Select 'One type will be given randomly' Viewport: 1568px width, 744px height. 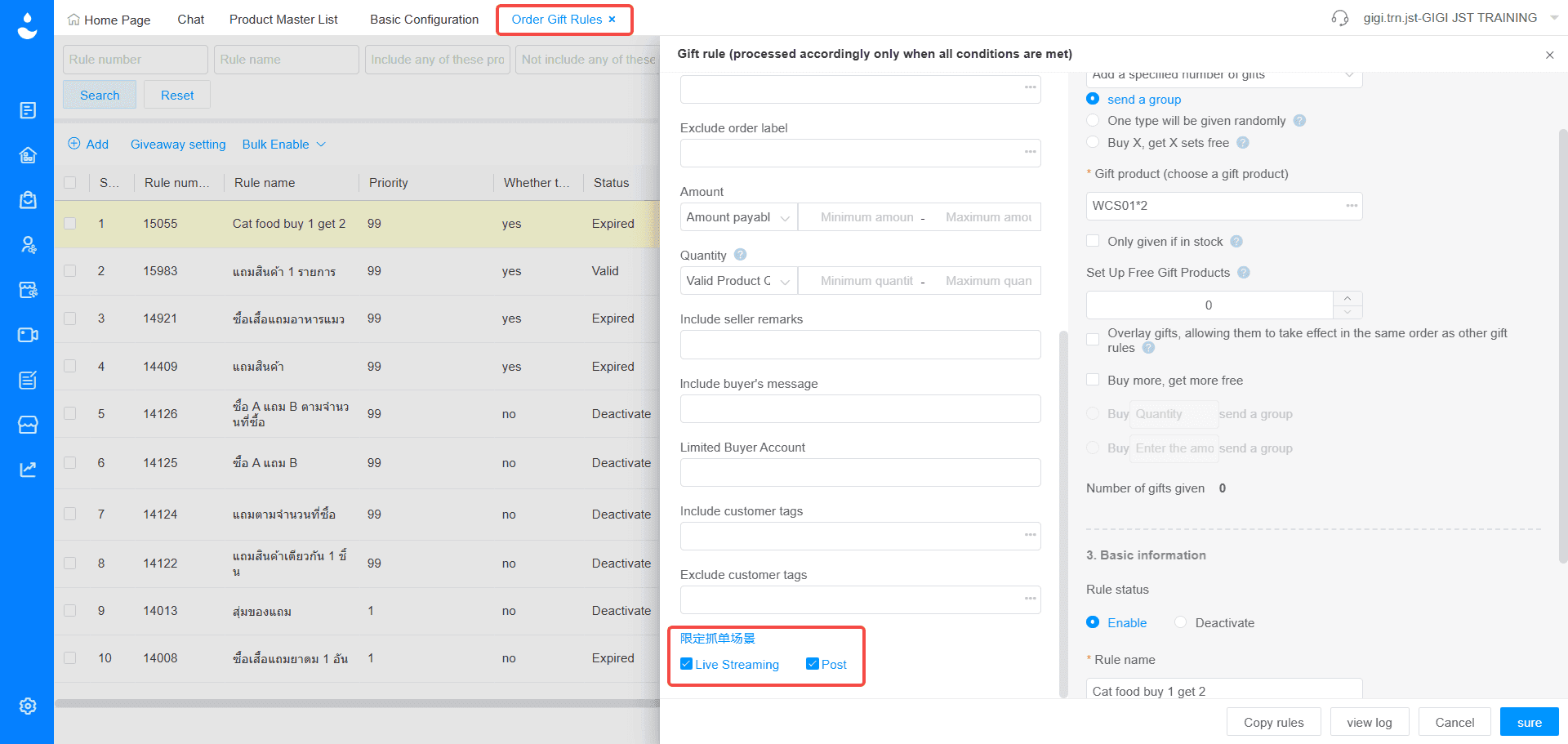coord(1093,121)
